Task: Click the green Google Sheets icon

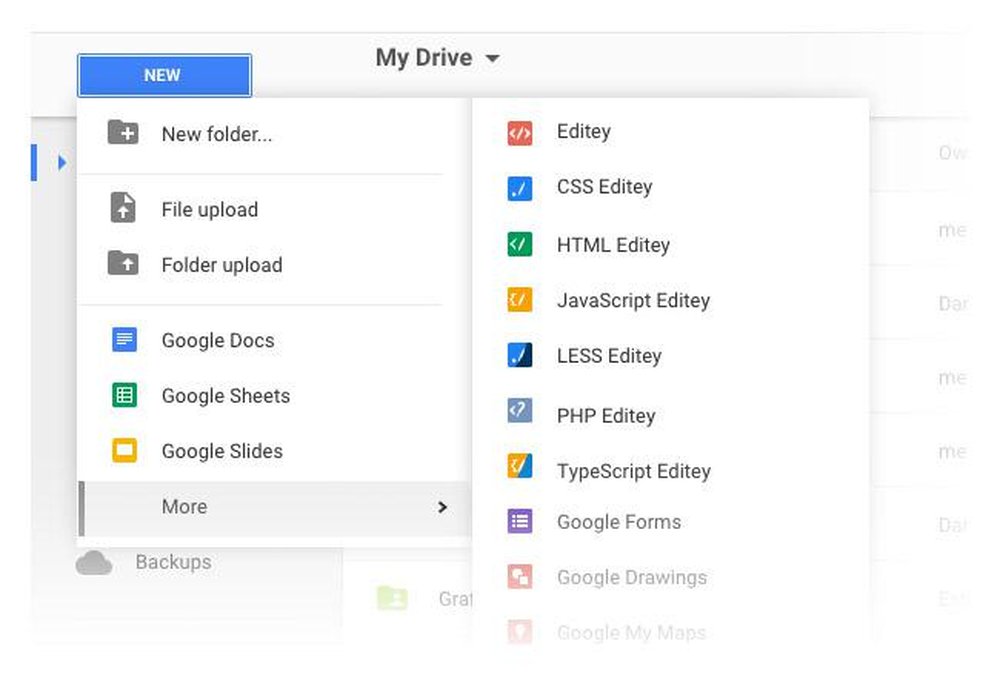Action: 124,395
